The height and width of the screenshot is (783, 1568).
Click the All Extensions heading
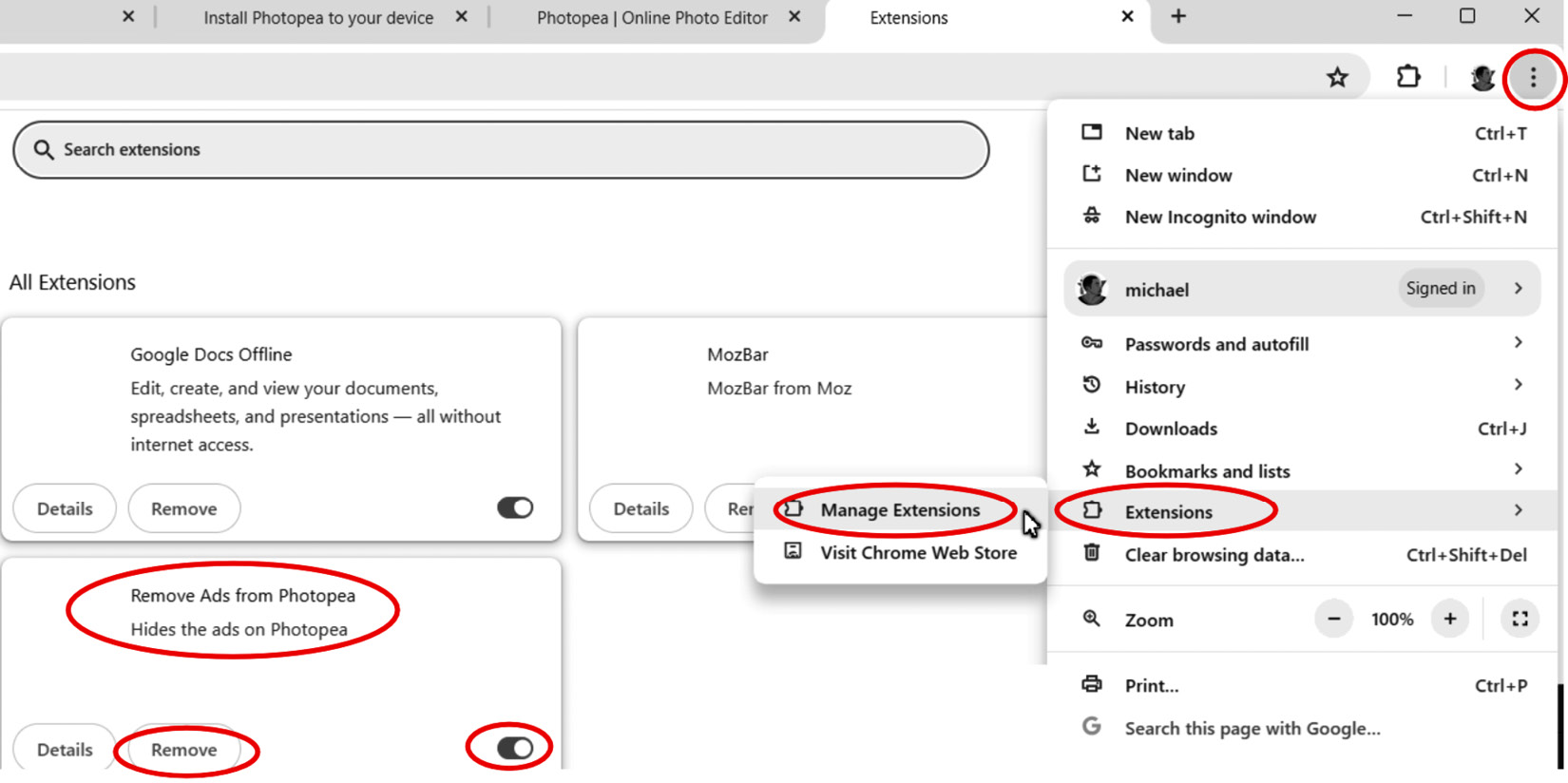[72, 282]
